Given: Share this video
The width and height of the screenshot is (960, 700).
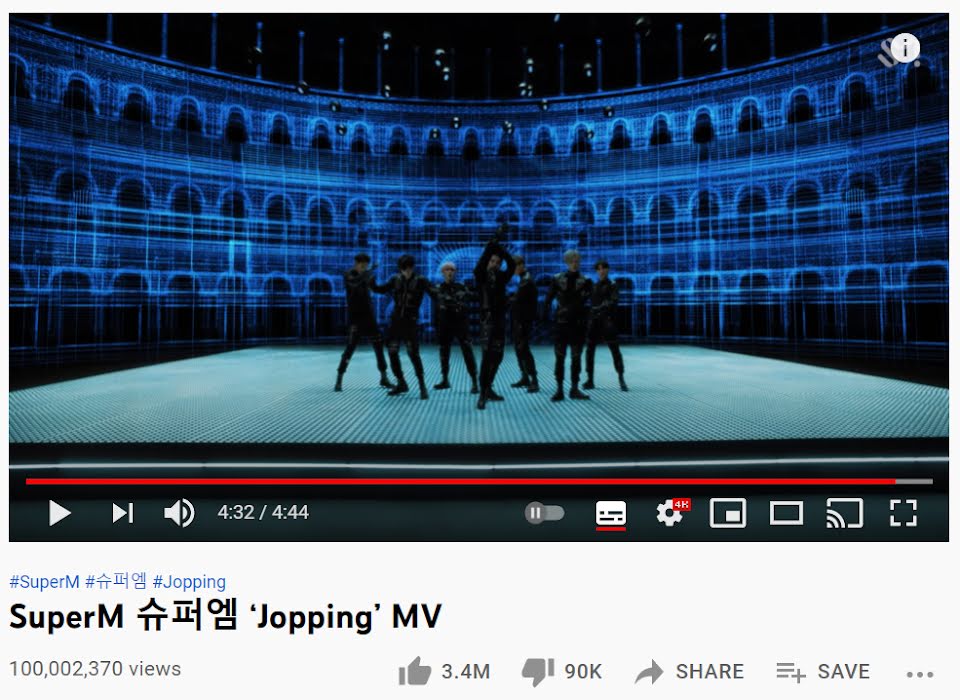Looking at the screenshot, I should pos(689,671).
